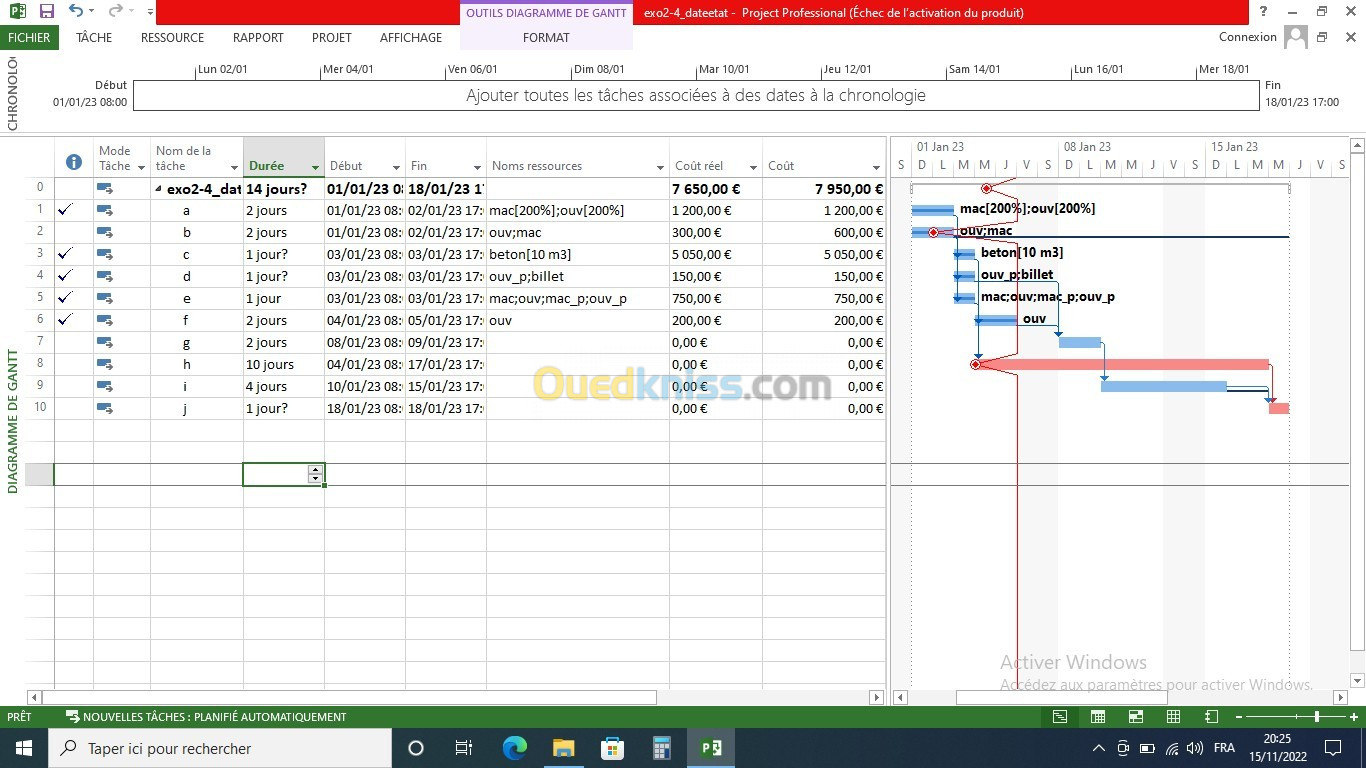Click the timeline 'Ajouter toutes les tâches' placeholder
The image size is (1366, 768).
(x=696, y=96)
